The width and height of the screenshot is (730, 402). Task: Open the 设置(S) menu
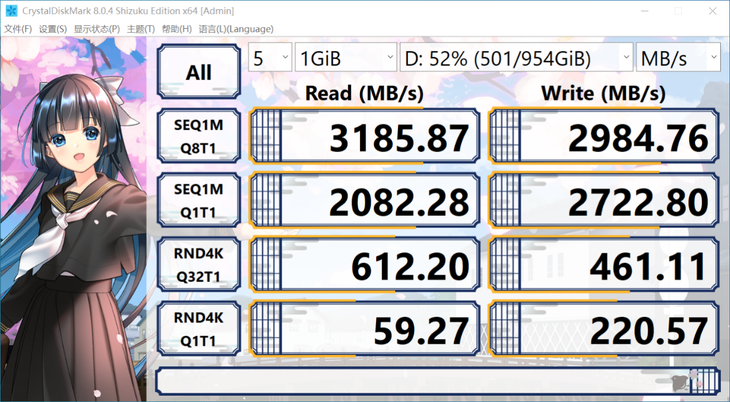click(x=53, y=29)
